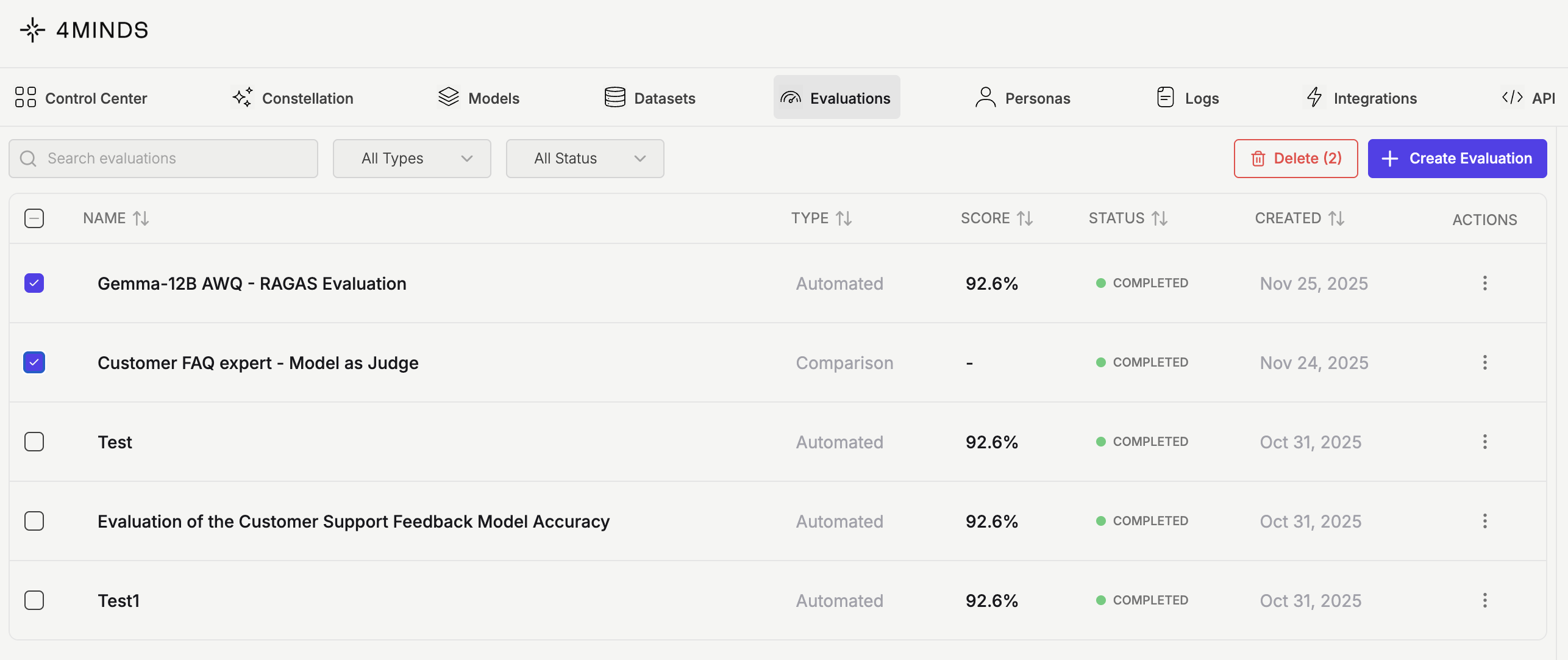The width and height of the screenshot is (1568, 660).
Task: Sort by Status column arrows
Action: click(x=1160, y=218)
